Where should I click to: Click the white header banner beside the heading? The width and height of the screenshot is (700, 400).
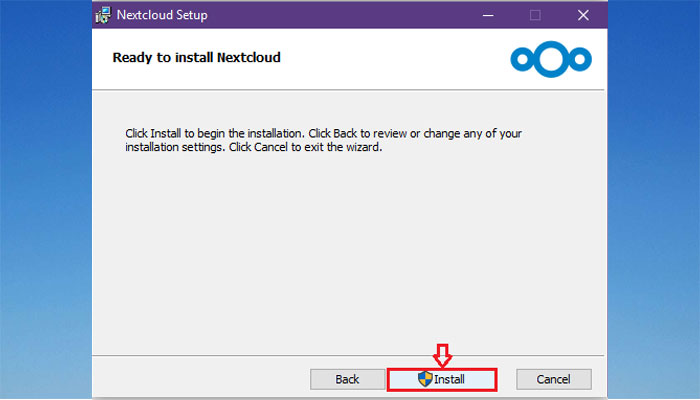coord(393,58)
